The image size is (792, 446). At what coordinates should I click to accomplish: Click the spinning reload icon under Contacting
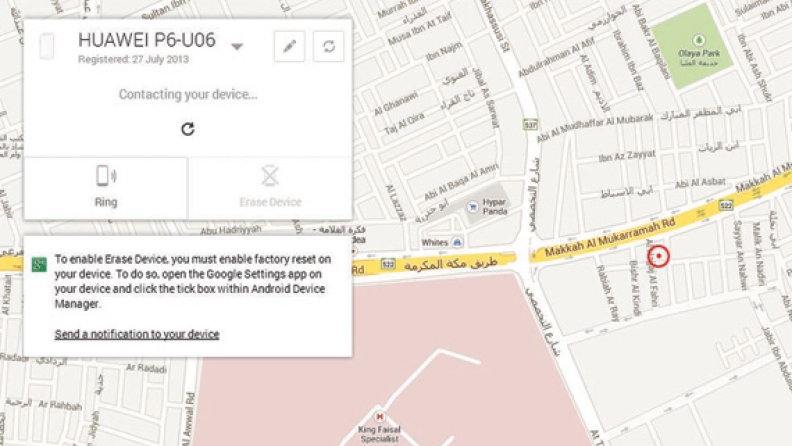[x=188, y=129]
